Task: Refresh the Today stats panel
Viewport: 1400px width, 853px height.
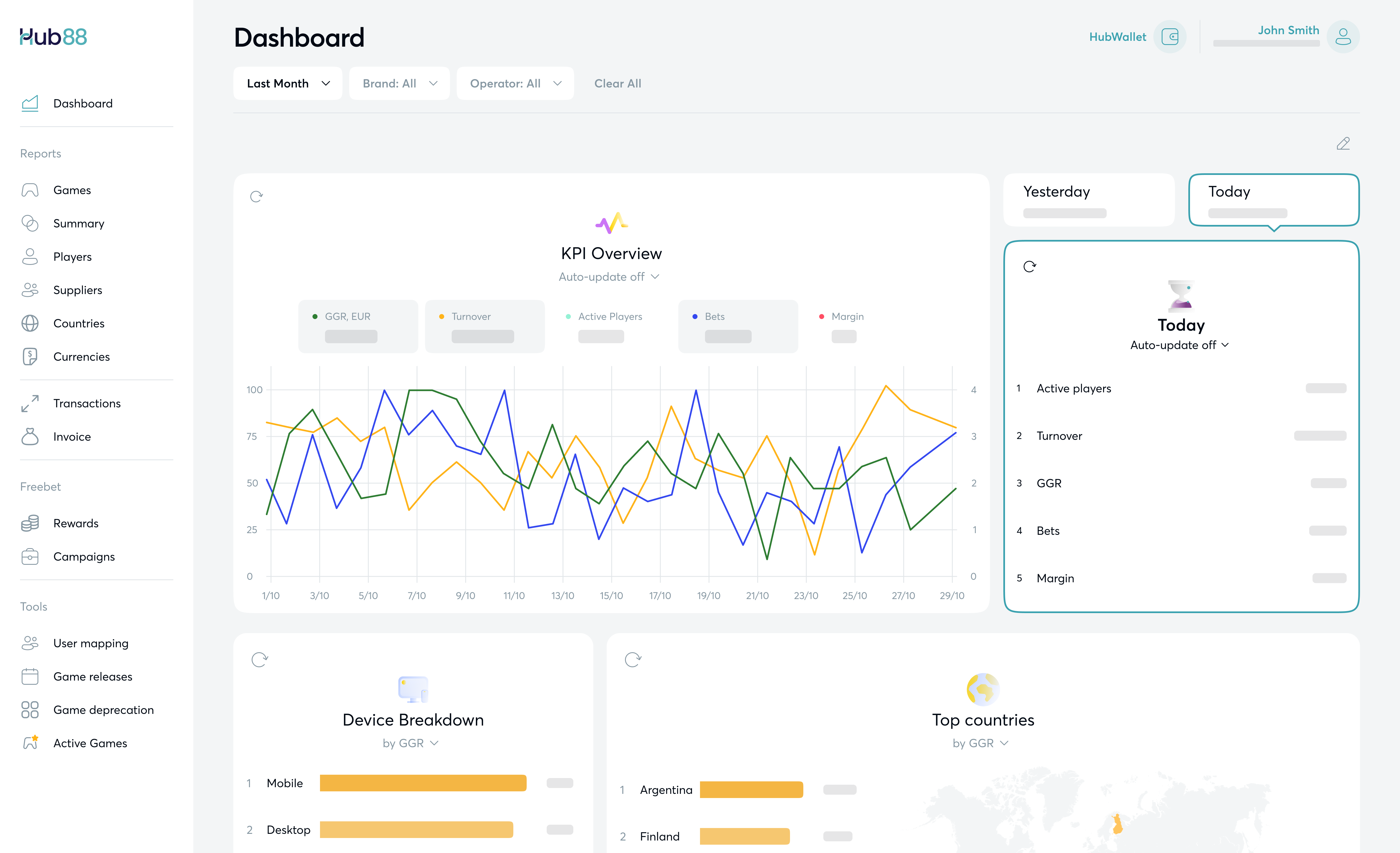Action: 1029,266
